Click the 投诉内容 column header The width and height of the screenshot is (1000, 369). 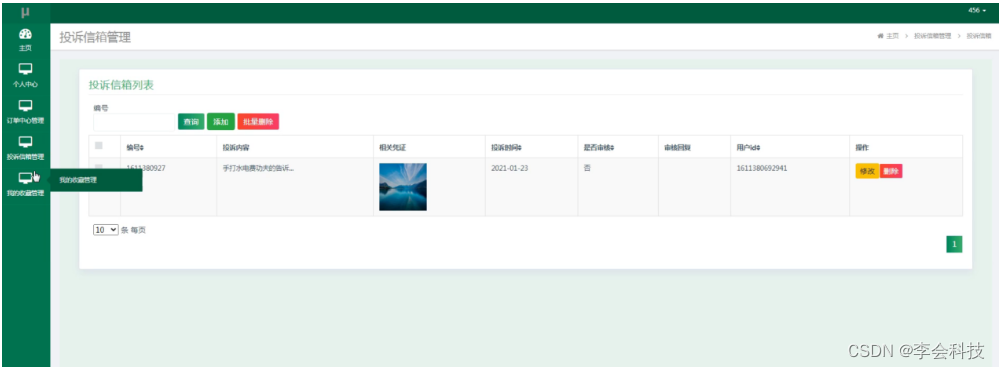(x=235, y=147)
